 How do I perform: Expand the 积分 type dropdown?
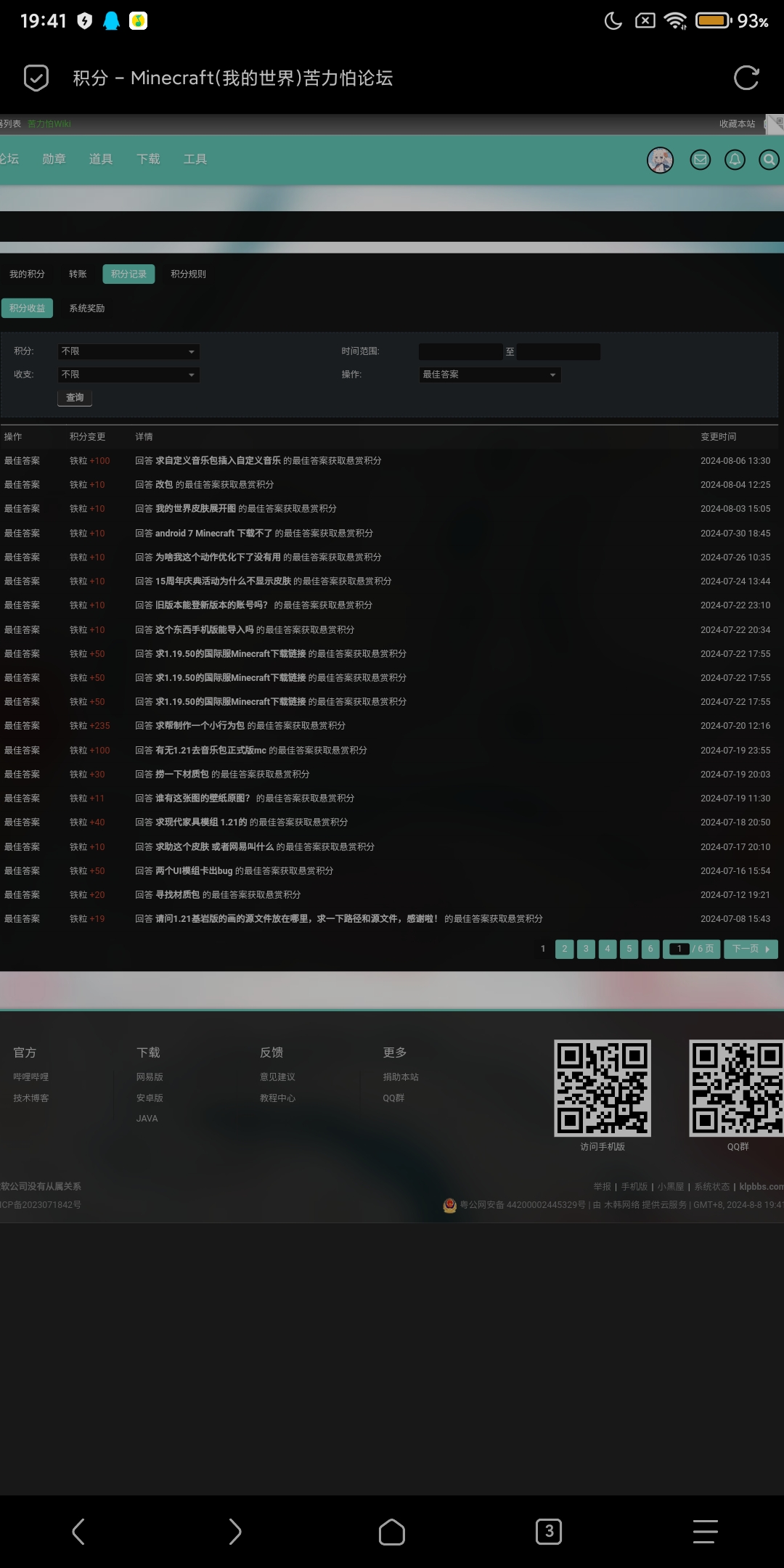coord(128,351)
